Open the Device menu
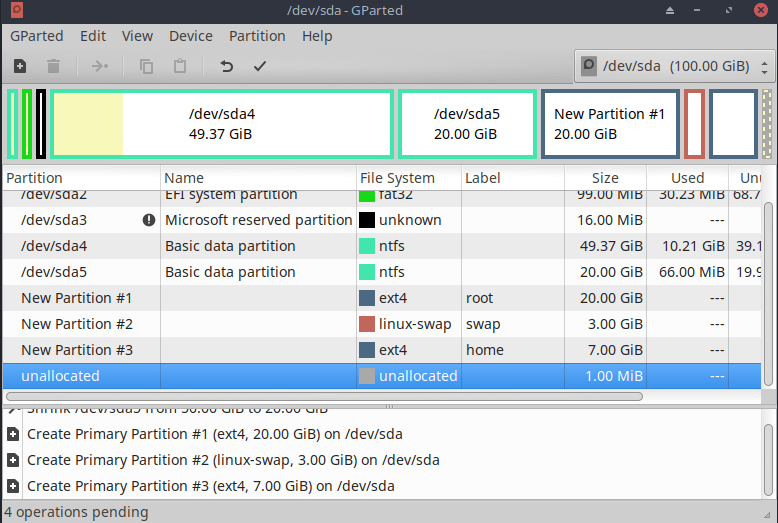This screenshot has width=778, height=523. (x=191, y=36)
